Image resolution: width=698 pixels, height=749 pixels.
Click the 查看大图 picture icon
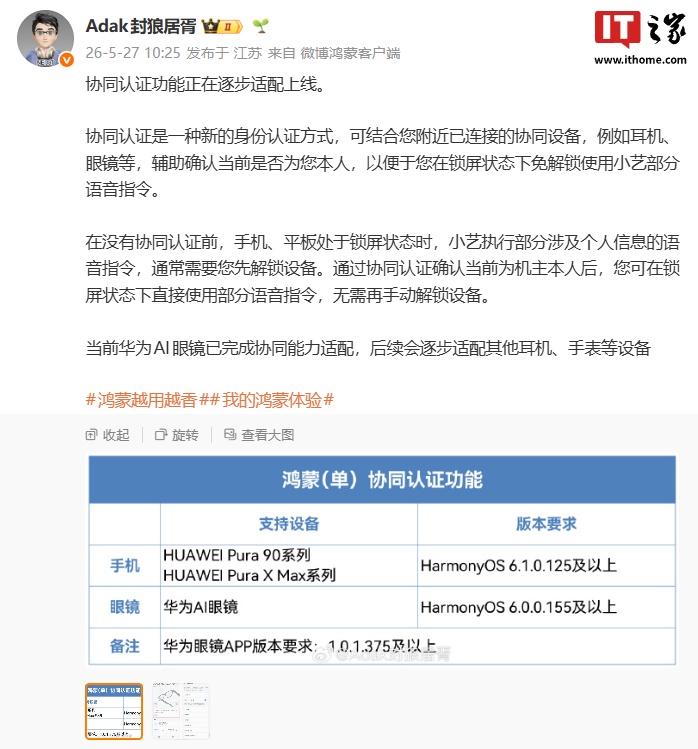click(x=230, y=434)
